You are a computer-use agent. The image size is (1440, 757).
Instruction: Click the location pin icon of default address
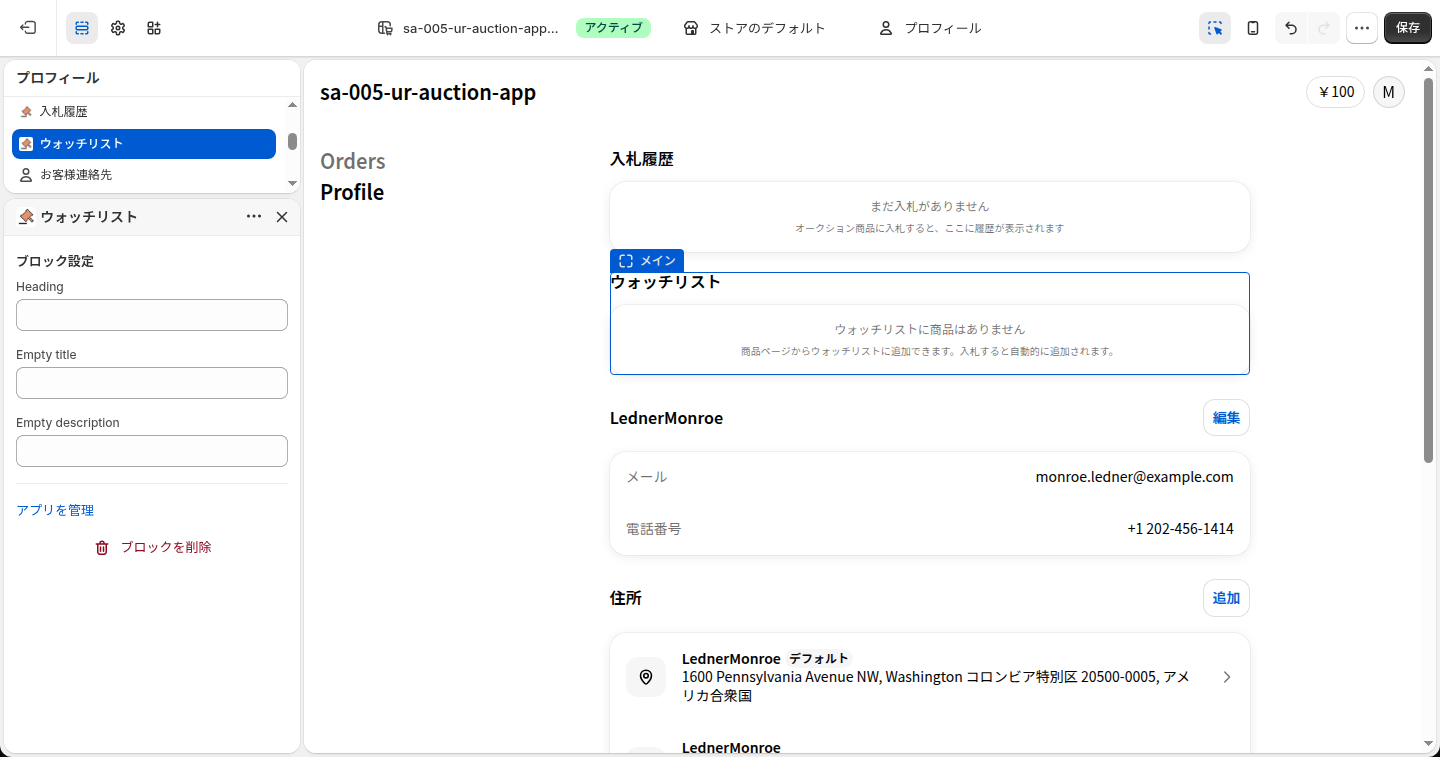(646, 677)
